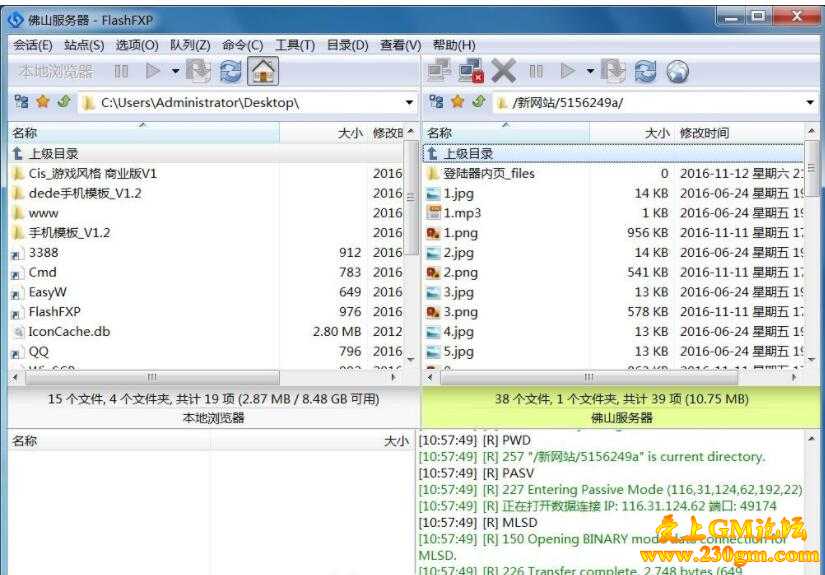
Task: Click the local pane play transfer icon
Action: coord(153,70)
